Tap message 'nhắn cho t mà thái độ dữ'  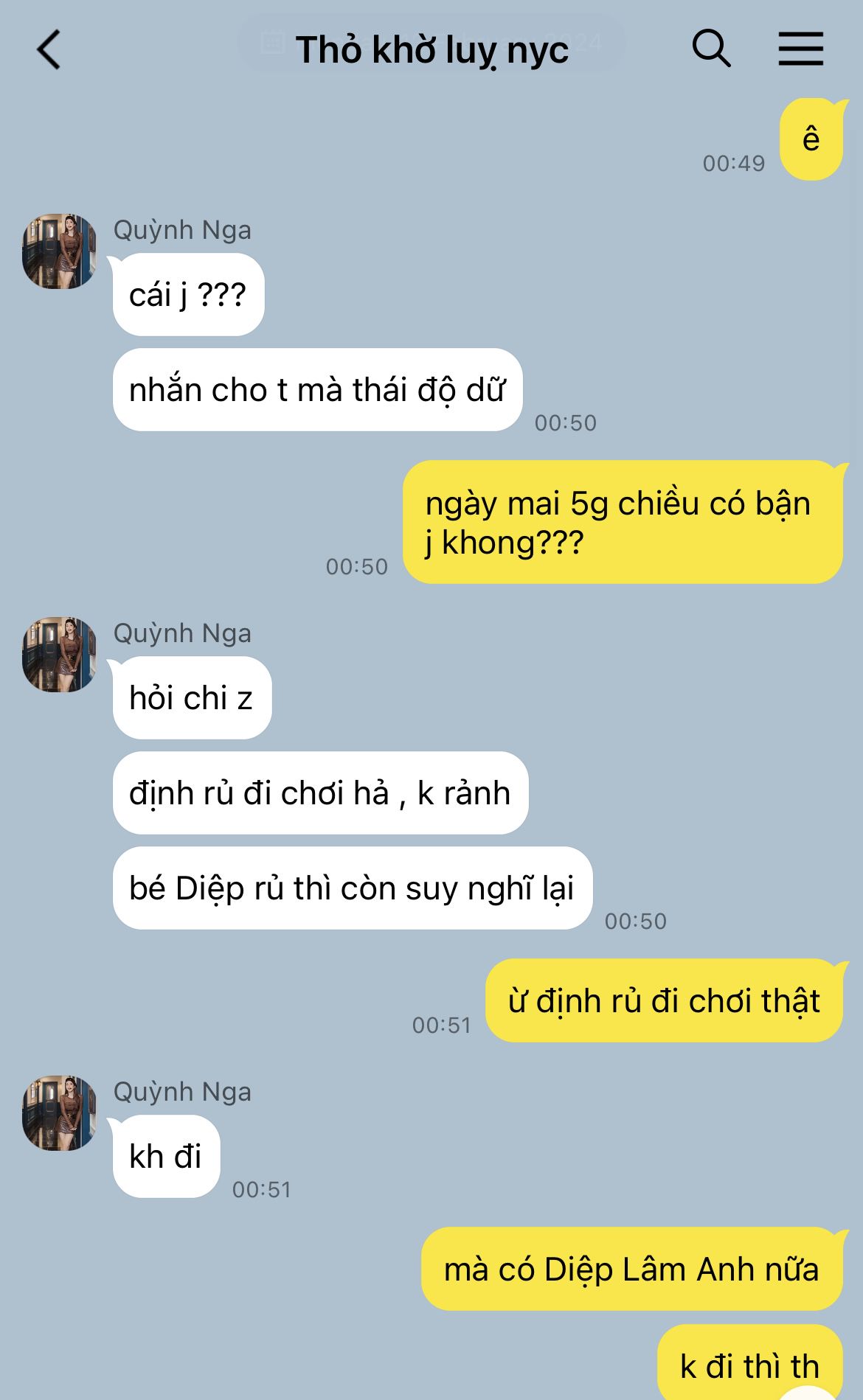point(317,389)
